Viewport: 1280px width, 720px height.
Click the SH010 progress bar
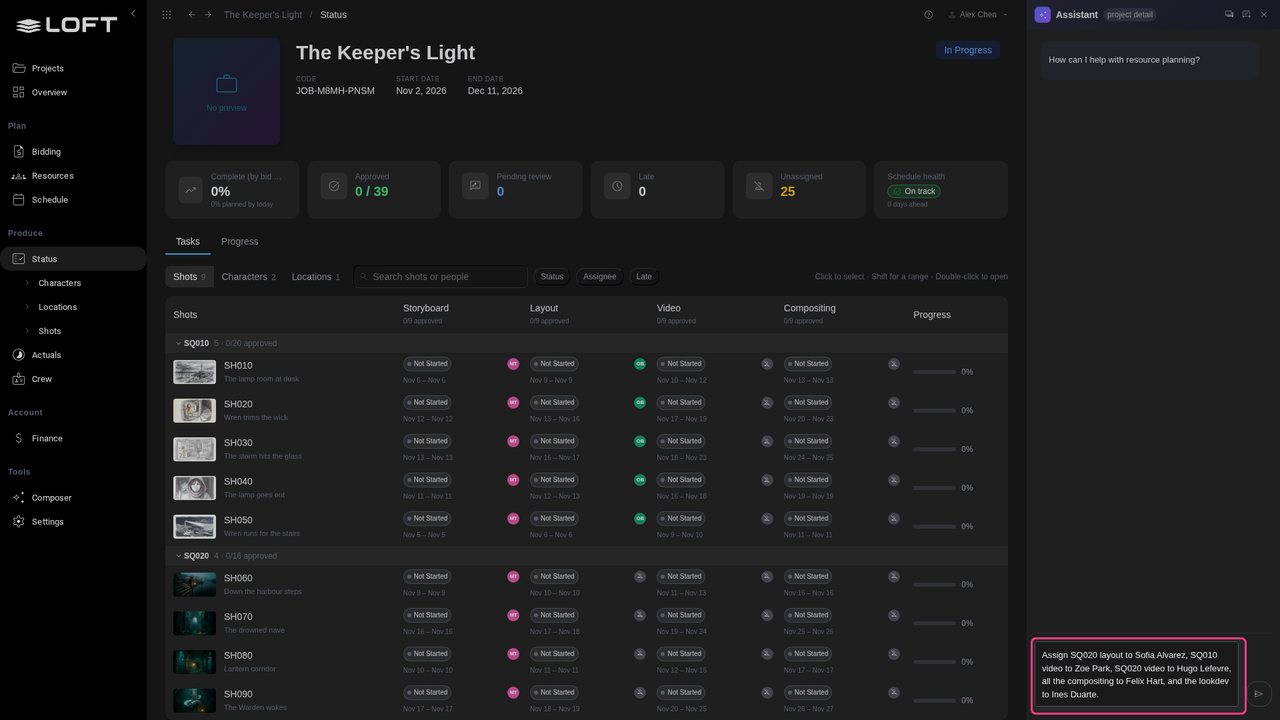click(935, 372)
